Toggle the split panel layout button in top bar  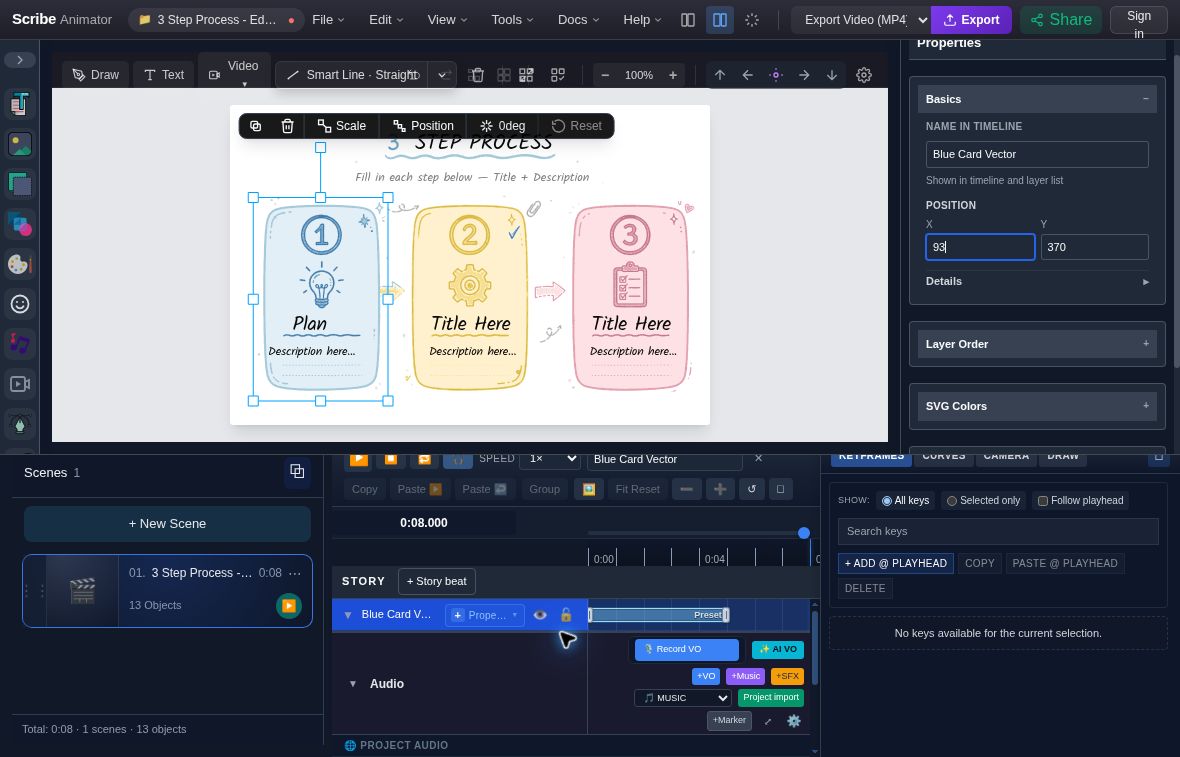click(720, 20)
